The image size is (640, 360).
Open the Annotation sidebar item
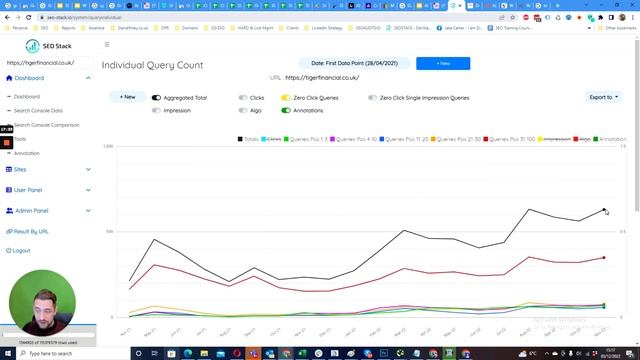[x=27, y=153]
